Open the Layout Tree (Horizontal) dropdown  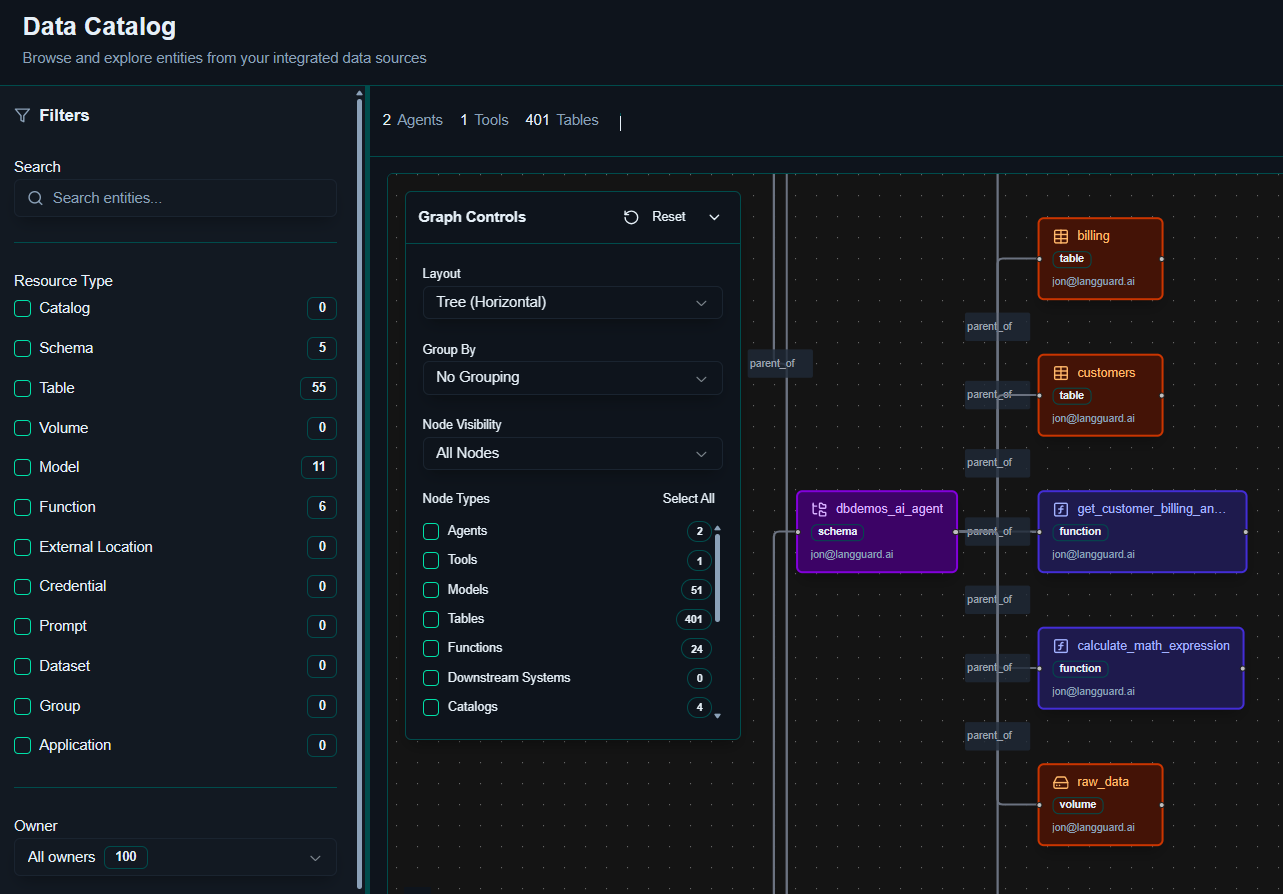click(x=572, y=302)
